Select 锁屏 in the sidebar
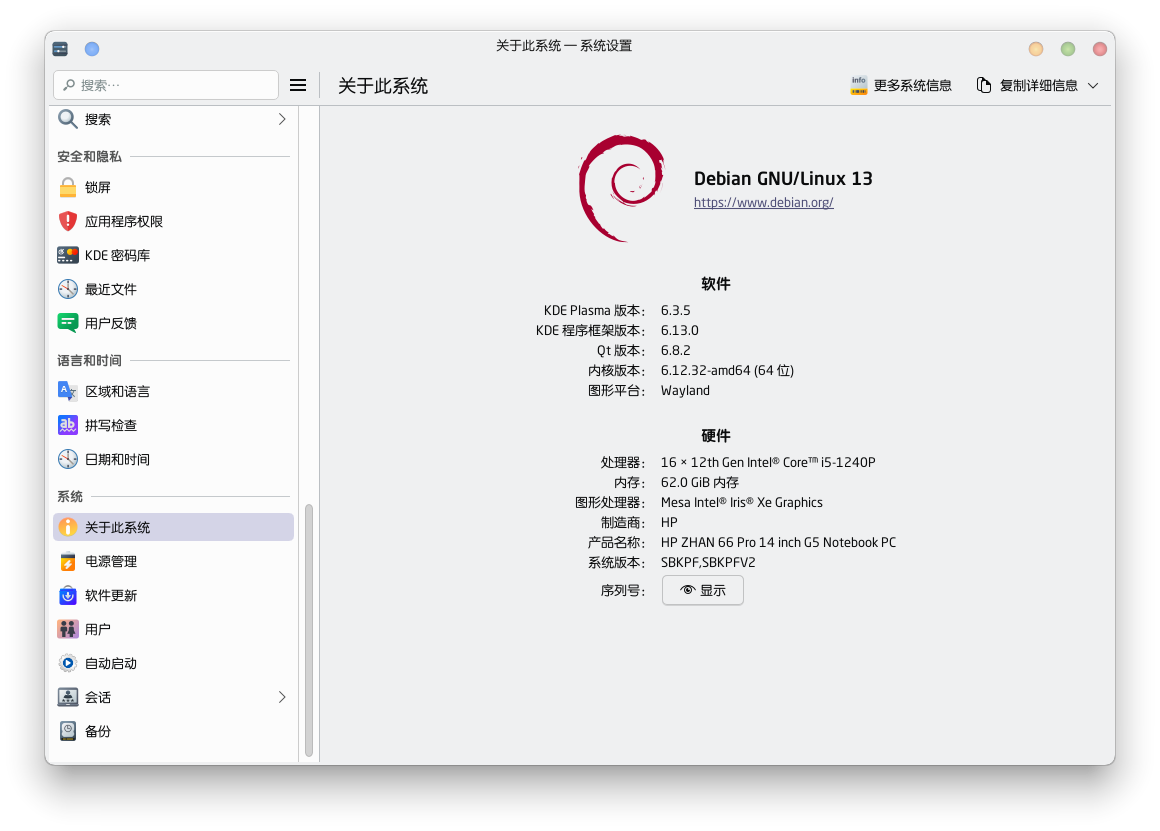Image resolution: width=1160 pixels, height=831 pixels. coord(173,187)
